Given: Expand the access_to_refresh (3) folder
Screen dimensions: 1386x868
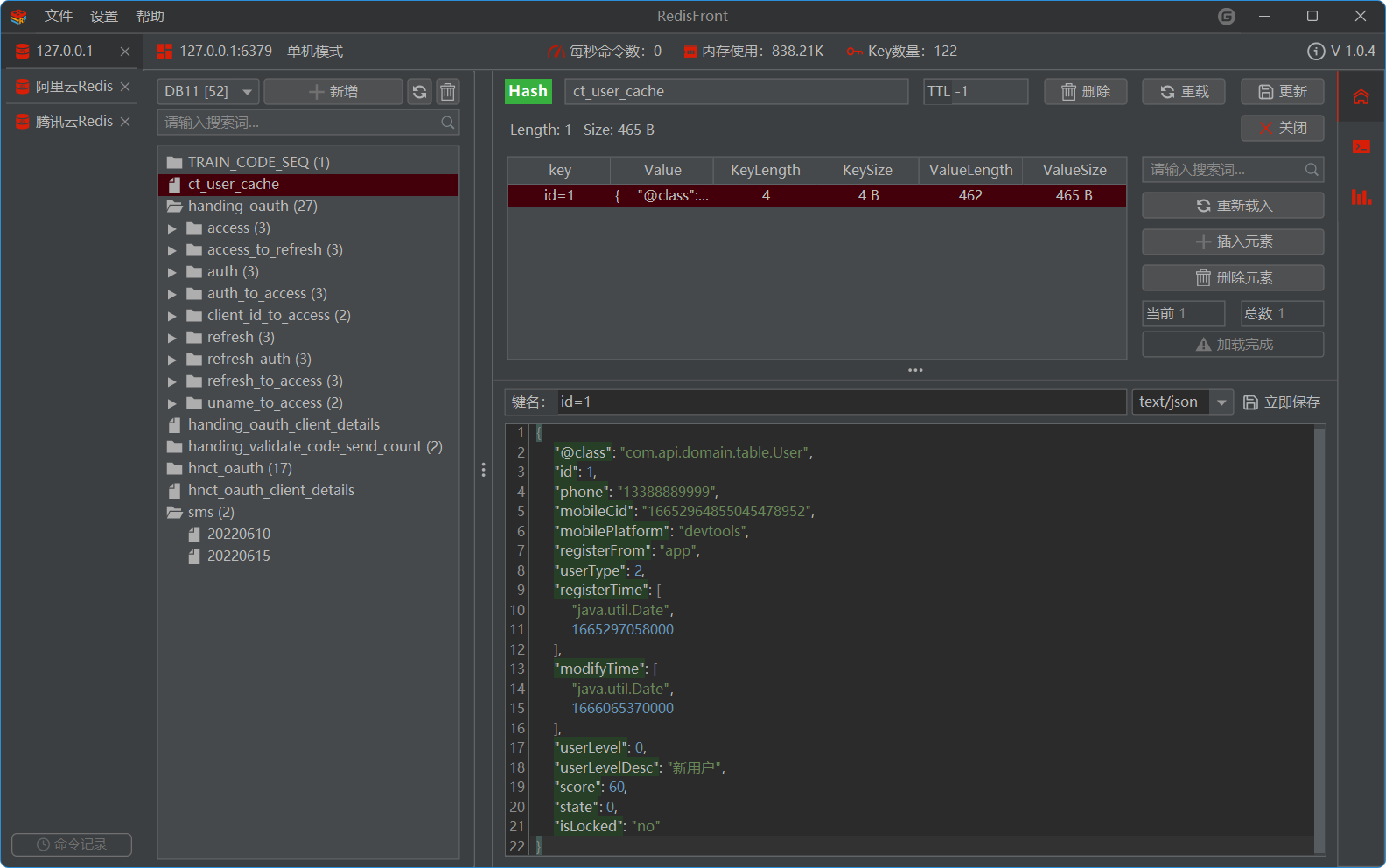Looking at the screenshot, I should point(172,250).
